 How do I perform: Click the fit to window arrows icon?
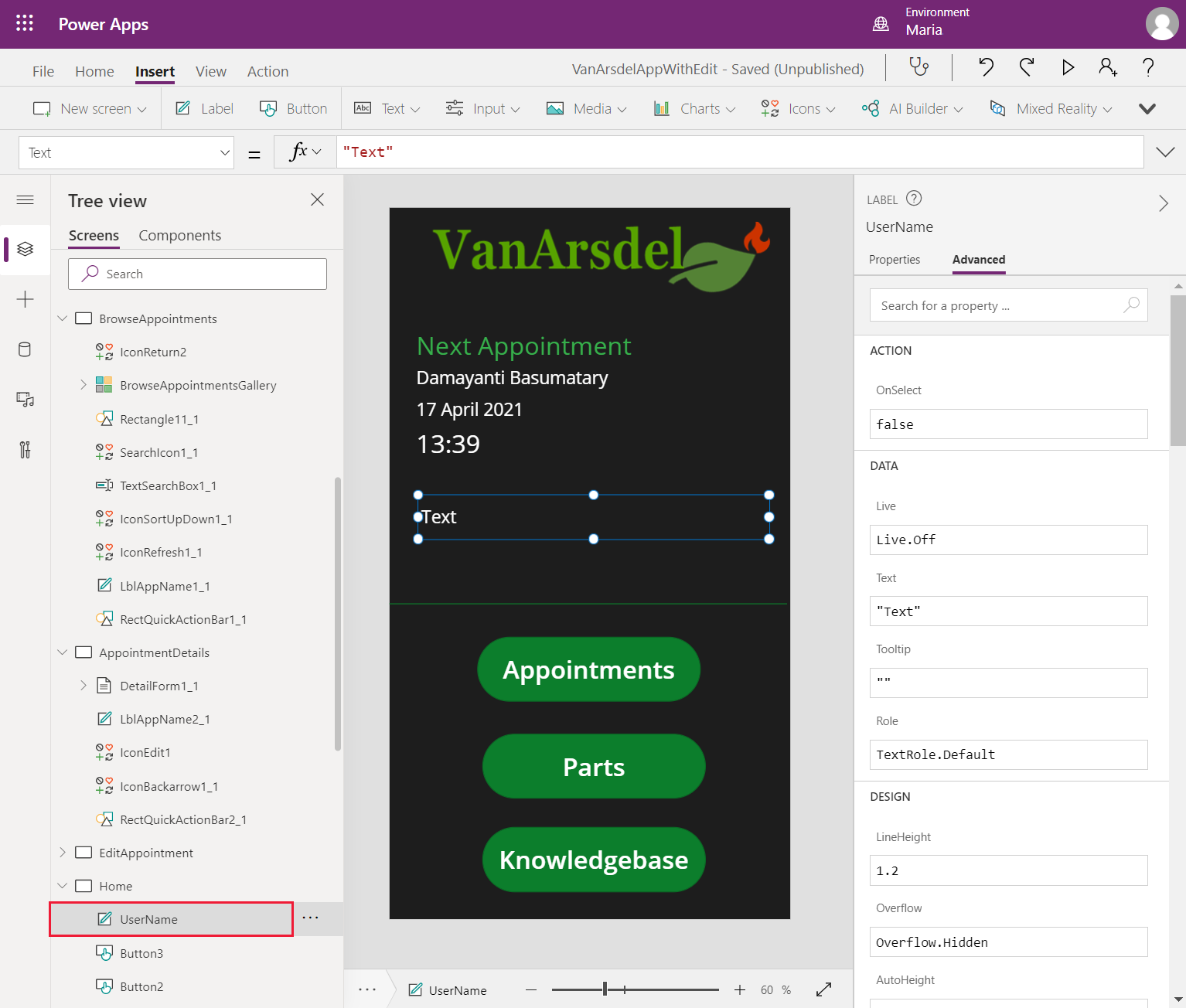[824, 989]
